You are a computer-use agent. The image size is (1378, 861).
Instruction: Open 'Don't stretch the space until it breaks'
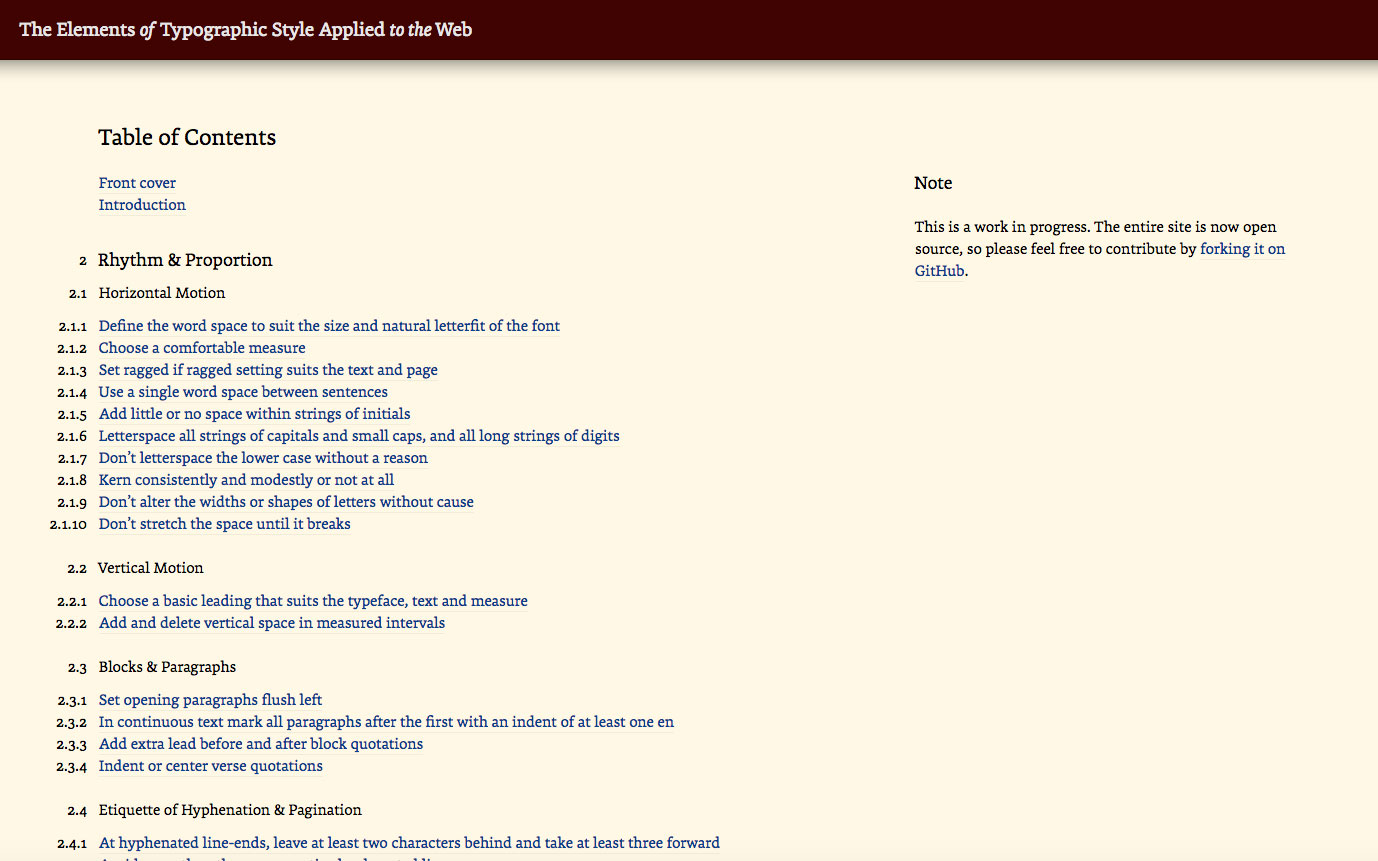coord(224,524)
